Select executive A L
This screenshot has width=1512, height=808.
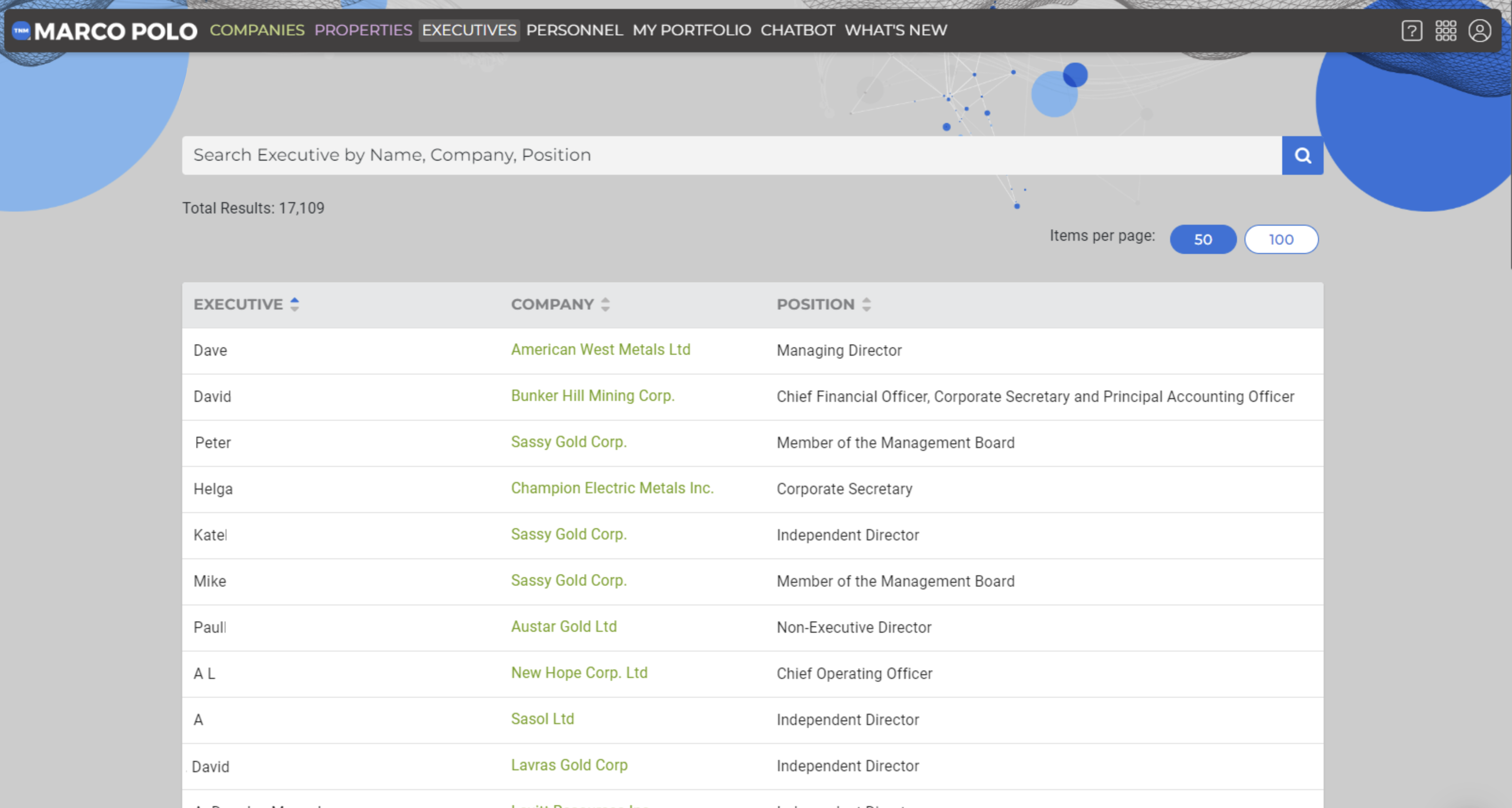click(204, 674)
